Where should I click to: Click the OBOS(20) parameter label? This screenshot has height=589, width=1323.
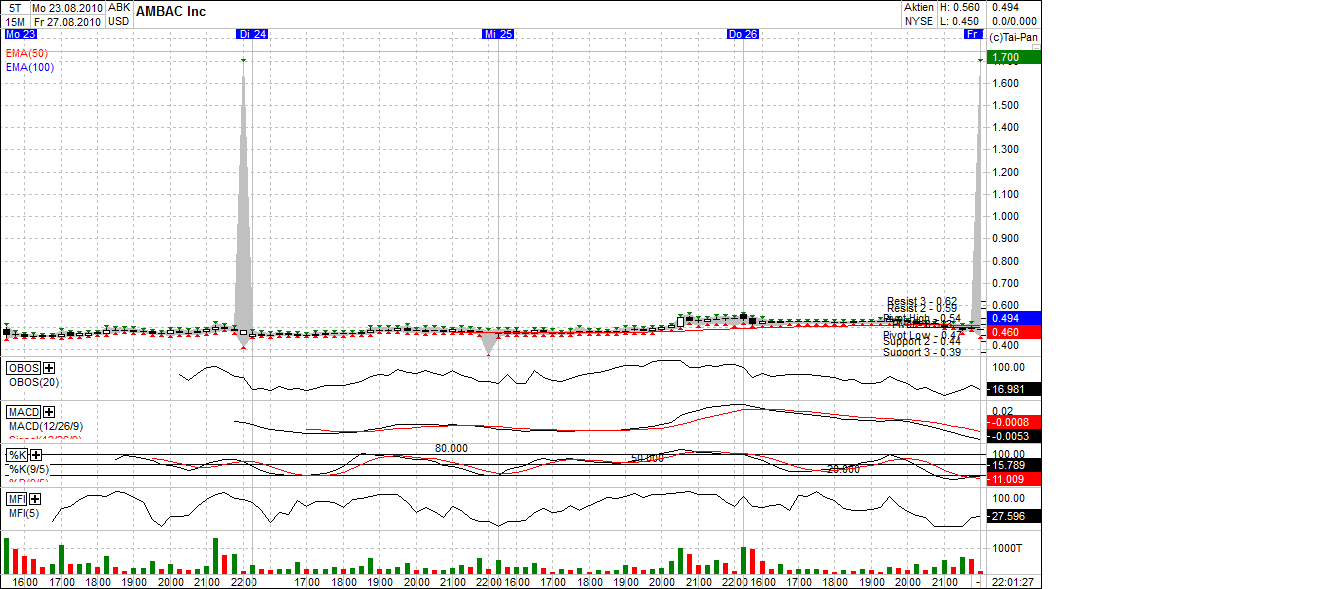click(x=34, y=382)
